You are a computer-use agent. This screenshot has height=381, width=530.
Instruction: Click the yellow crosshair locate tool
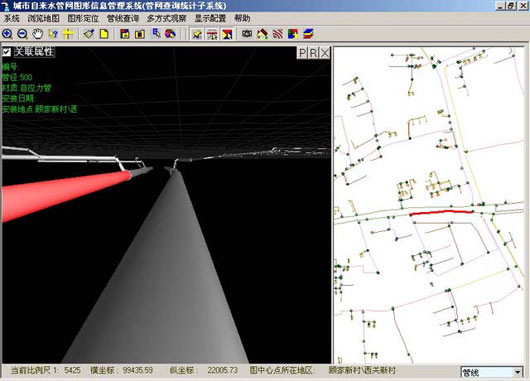68,34
